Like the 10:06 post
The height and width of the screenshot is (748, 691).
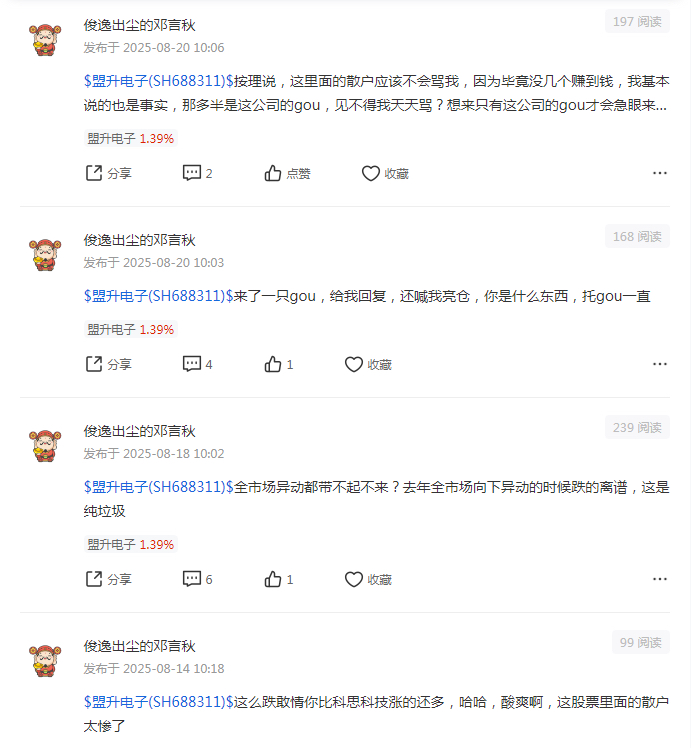tap(287, 173)
